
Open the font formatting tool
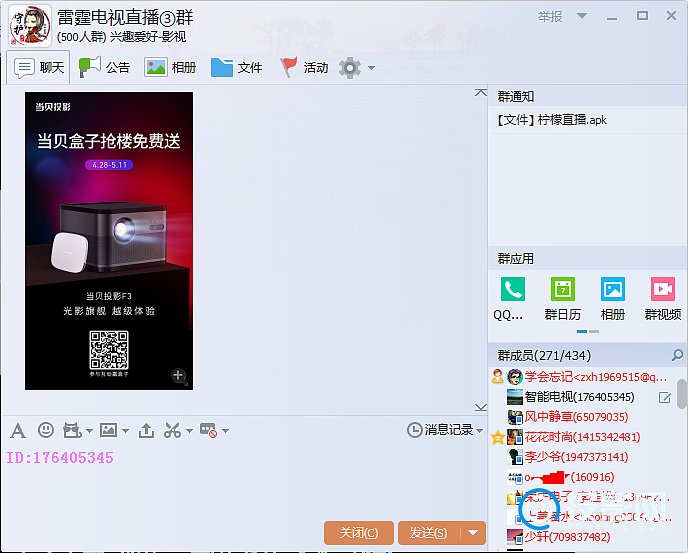(x=18, y=430)
